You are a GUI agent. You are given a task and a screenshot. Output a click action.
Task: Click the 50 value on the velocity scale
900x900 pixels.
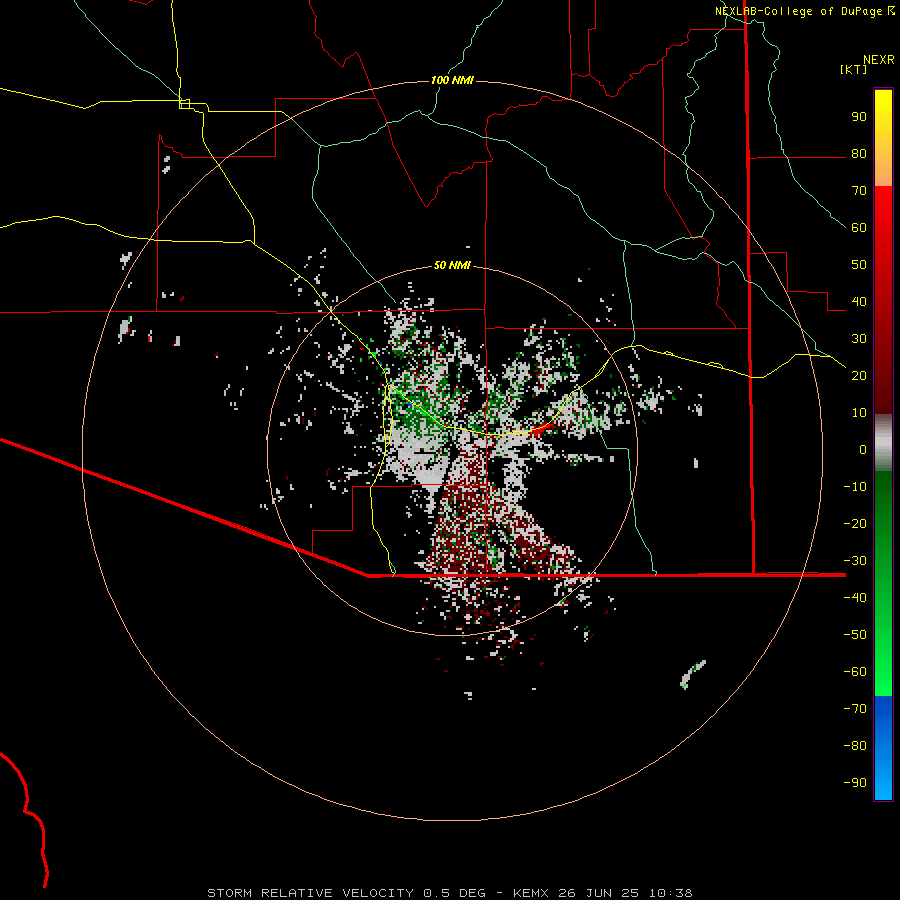click(859, 265)
